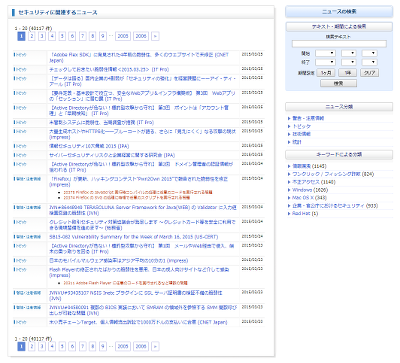Image resolution: width=400 pixels, height=363 pixels.
Task: Click the 警告・注意情報 label beside the Firefox Pwn2Own row
Action: [27, 179]
